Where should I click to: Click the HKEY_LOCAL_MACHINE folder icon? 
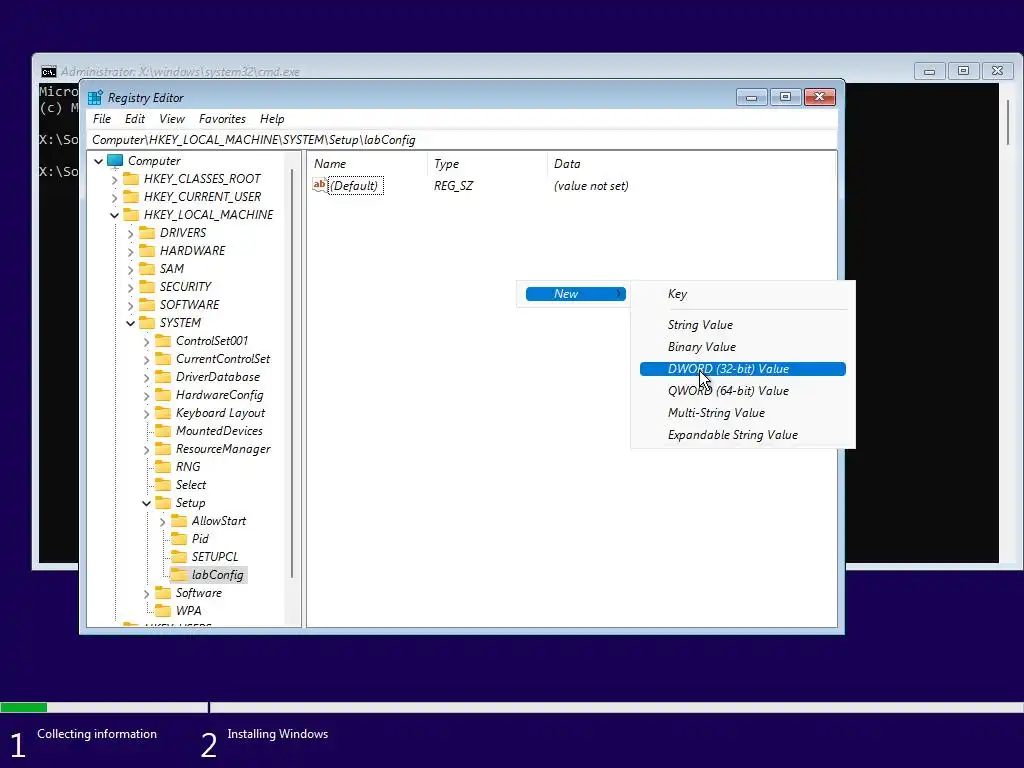click(x=131, y=215)
